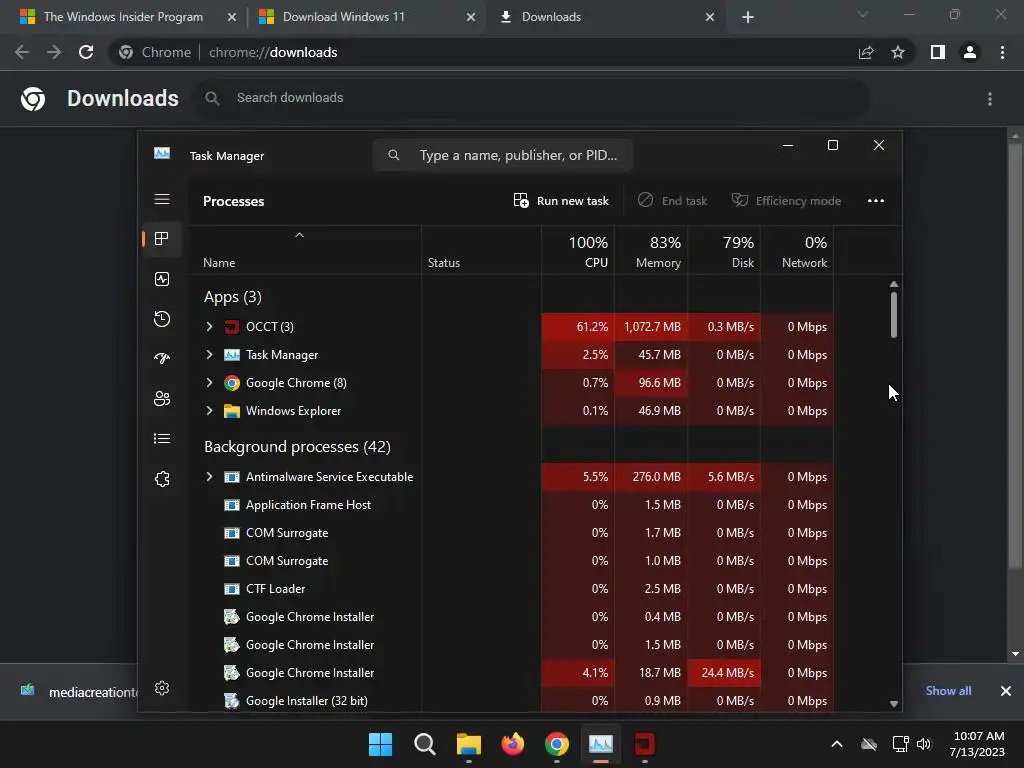Click Search downloads field in Chrome
1024x768 pixels.
(x=532, y=98)
